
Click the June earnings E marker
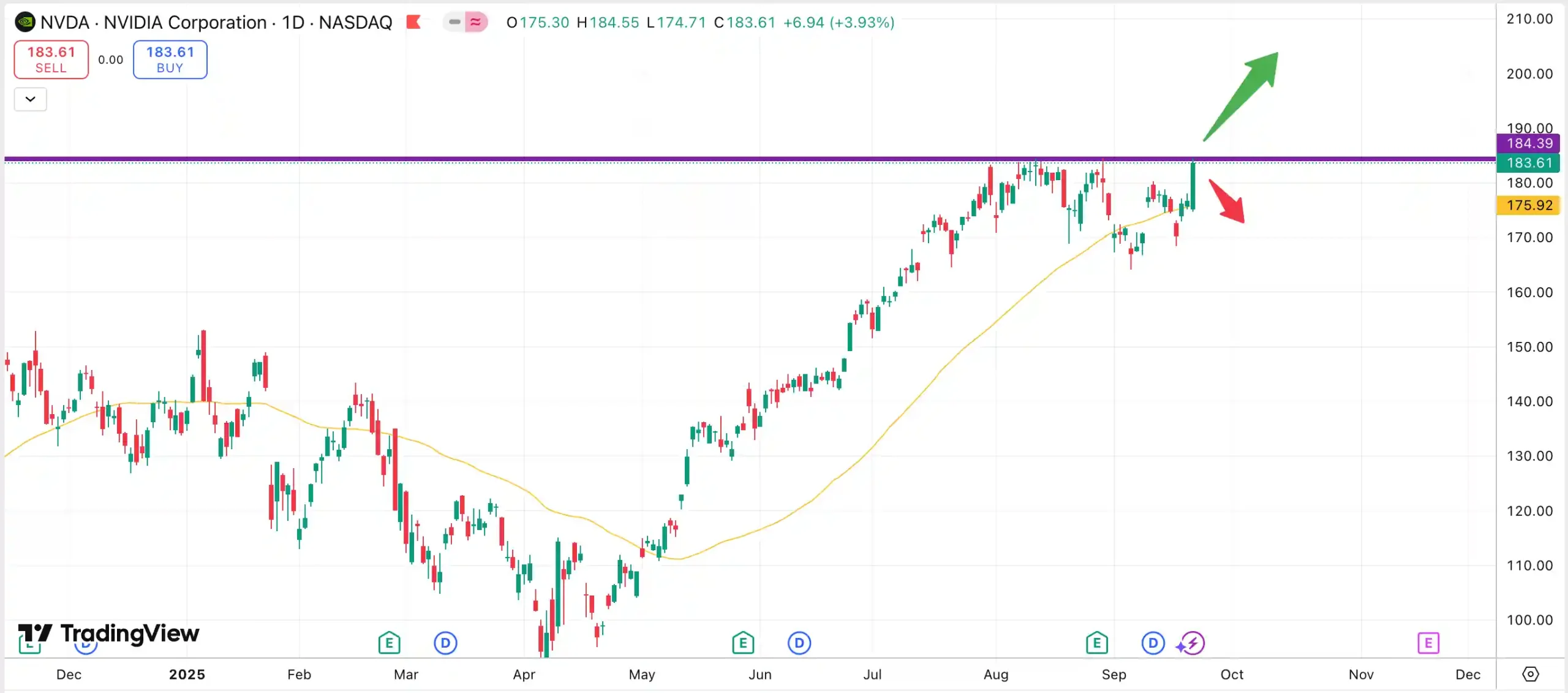pos(743,643)
